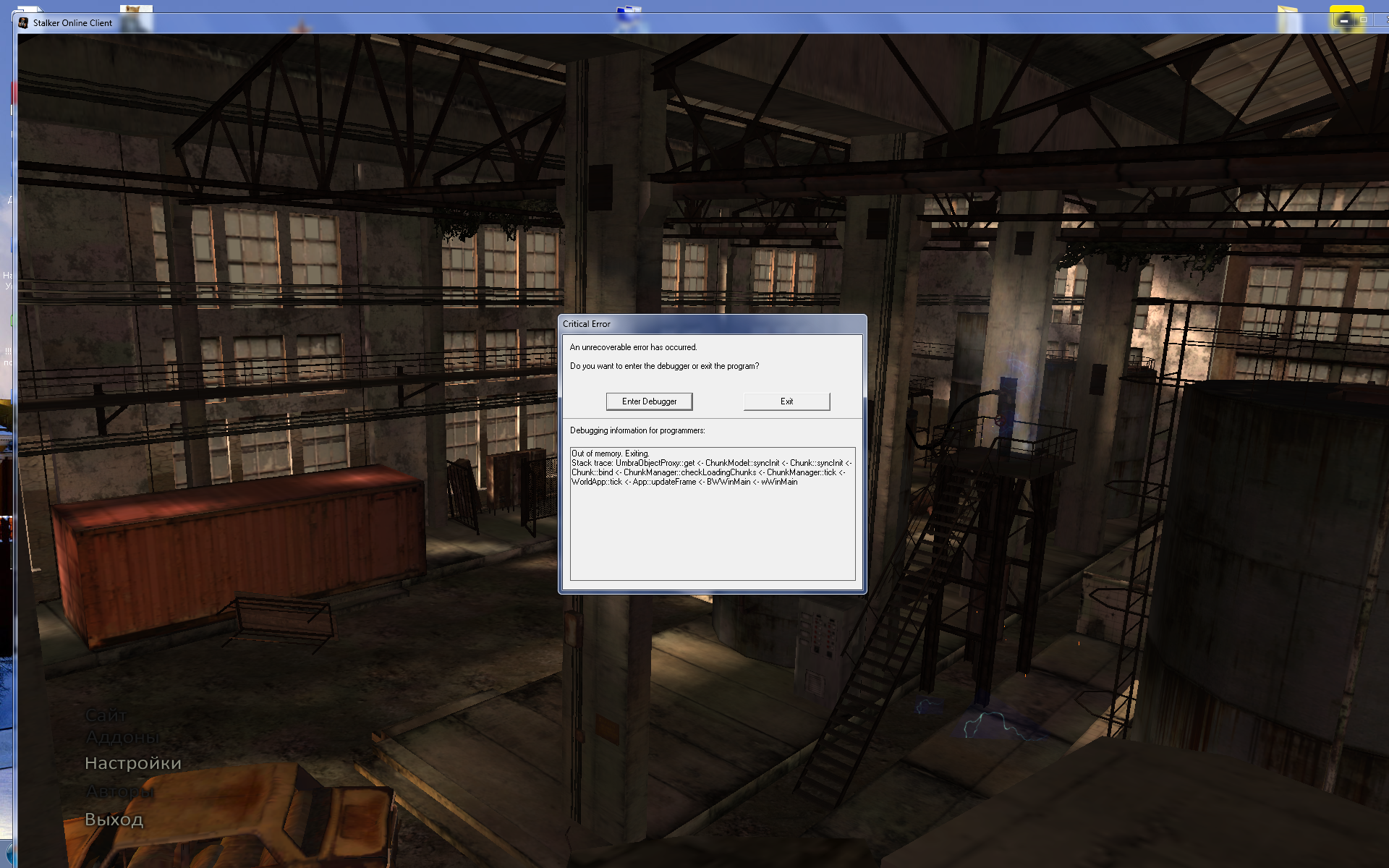Image resolution: width=1389 pixels, height=868 pixels.
Task: Click the Critical Error dialog title bar
Action: pyautogui.click(x=713, y=324)
